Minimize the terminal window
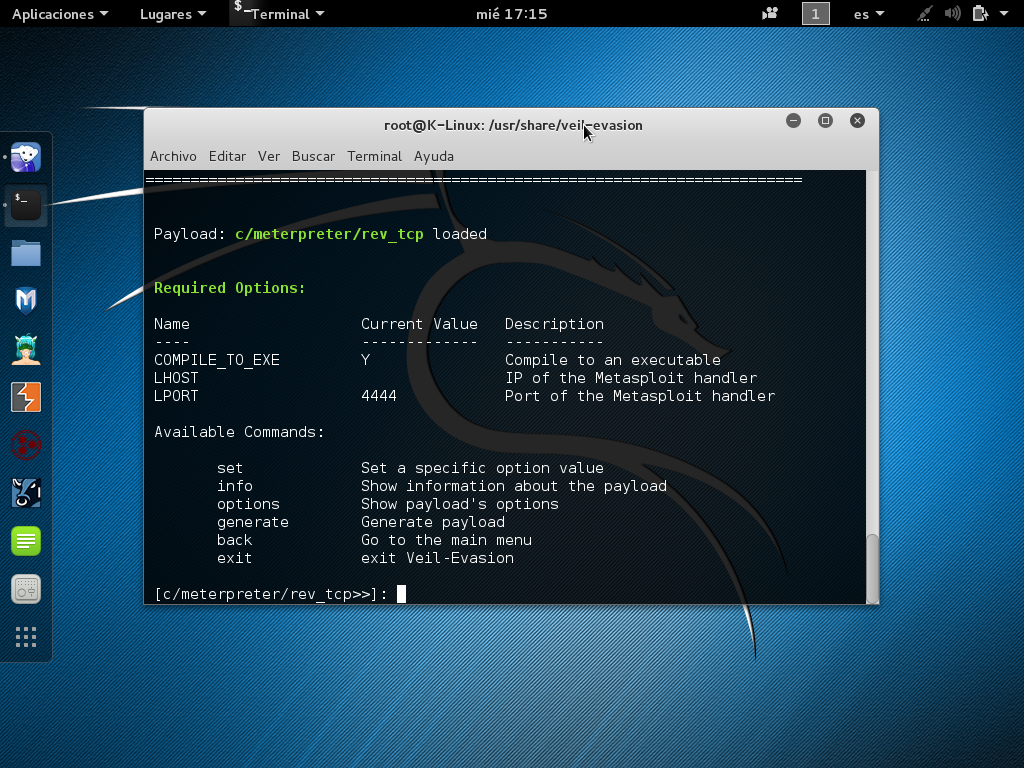Image resolution: width=1024 pixels, height=768 pixels. click(793, 121)
